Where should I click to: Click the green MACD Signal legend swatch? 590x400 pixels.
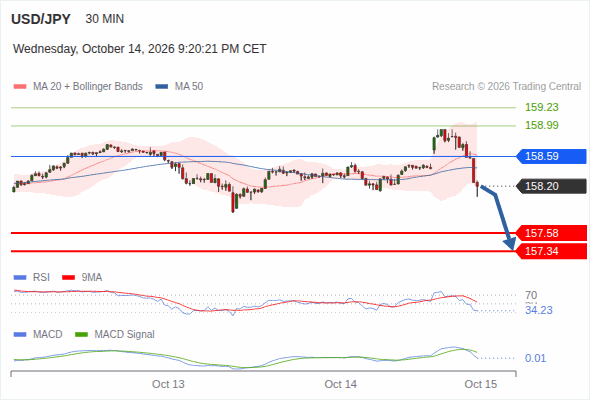[x=81, y=335]
